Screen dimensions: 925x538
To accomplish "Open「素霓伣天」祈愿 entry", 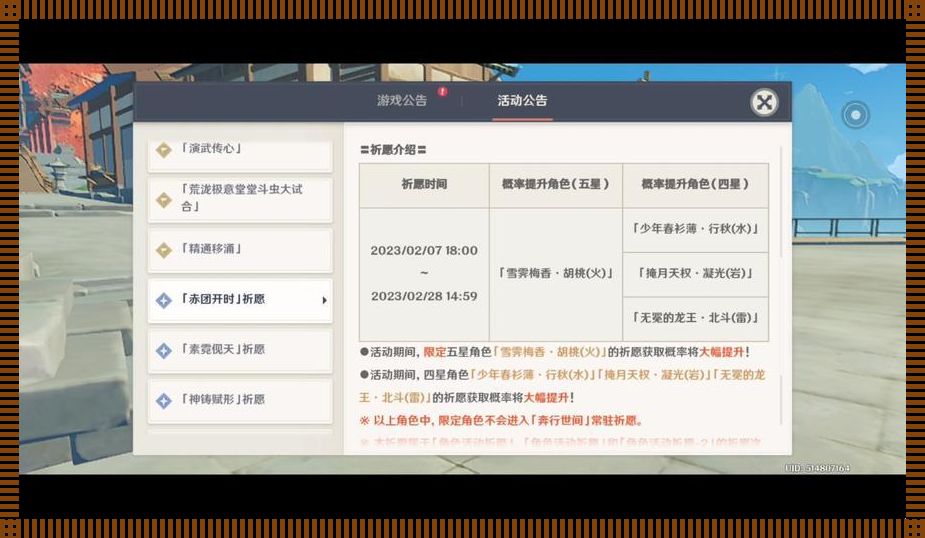I will click(240, 350).
